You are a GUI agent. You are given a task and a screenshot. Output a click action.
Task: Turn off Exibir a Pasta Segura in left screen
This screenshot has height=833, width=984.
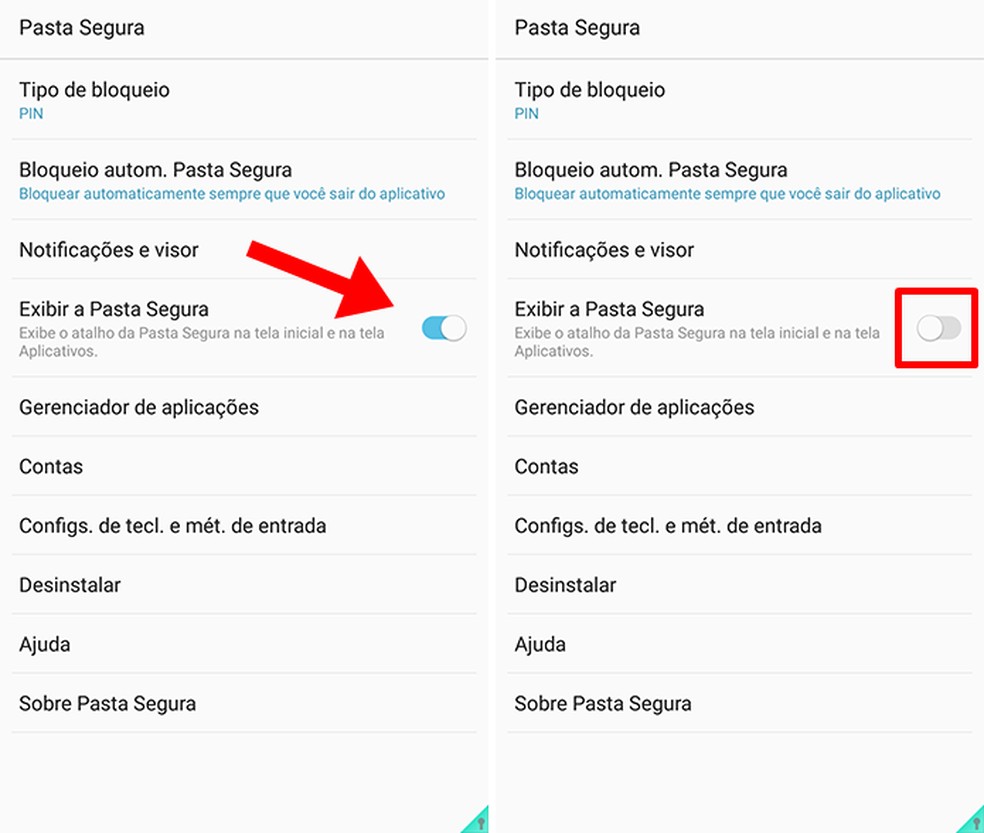(444, 328)
